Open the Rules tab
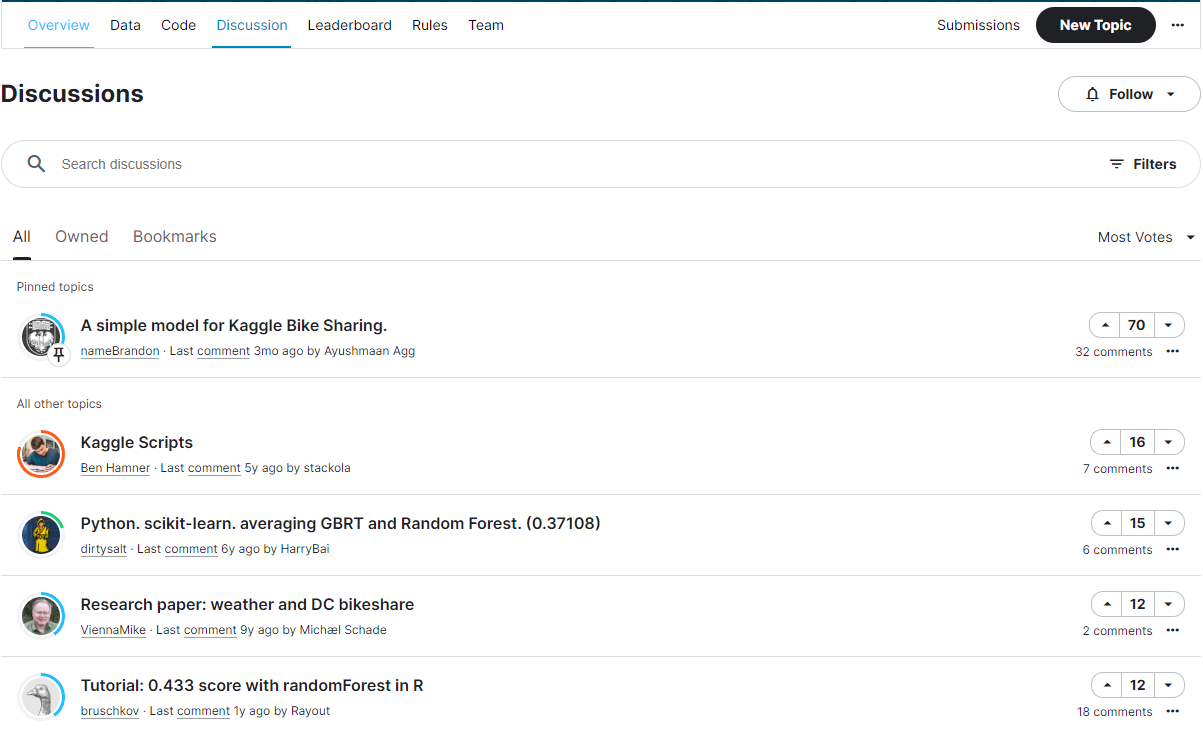1203x735 pixels. click(430, 25)
